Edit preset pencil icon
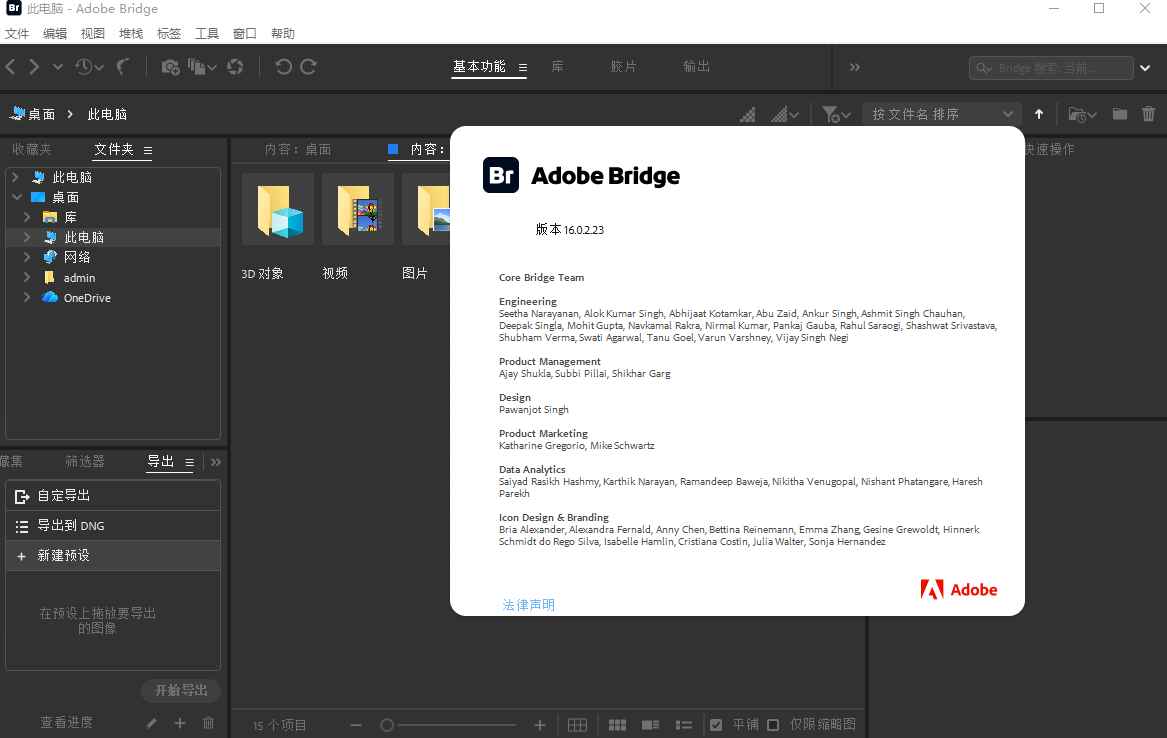 tap(151, 722)
